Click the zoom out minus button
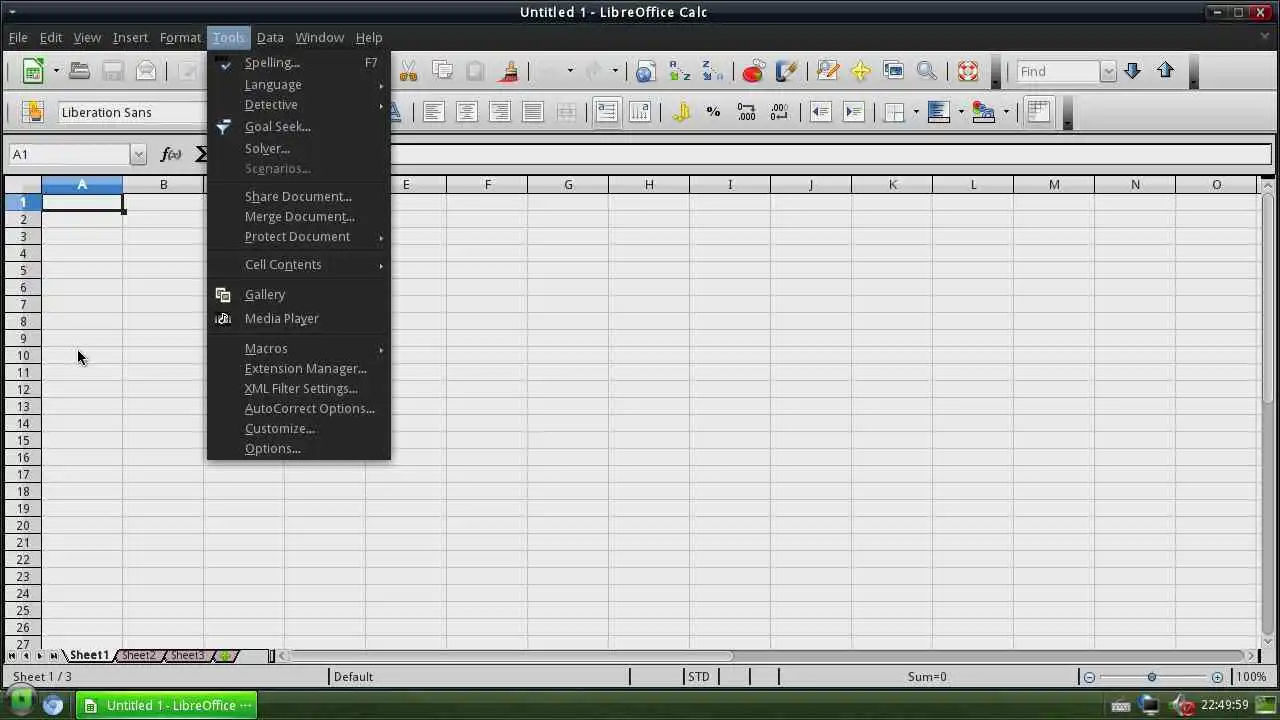 point(1089,677)
